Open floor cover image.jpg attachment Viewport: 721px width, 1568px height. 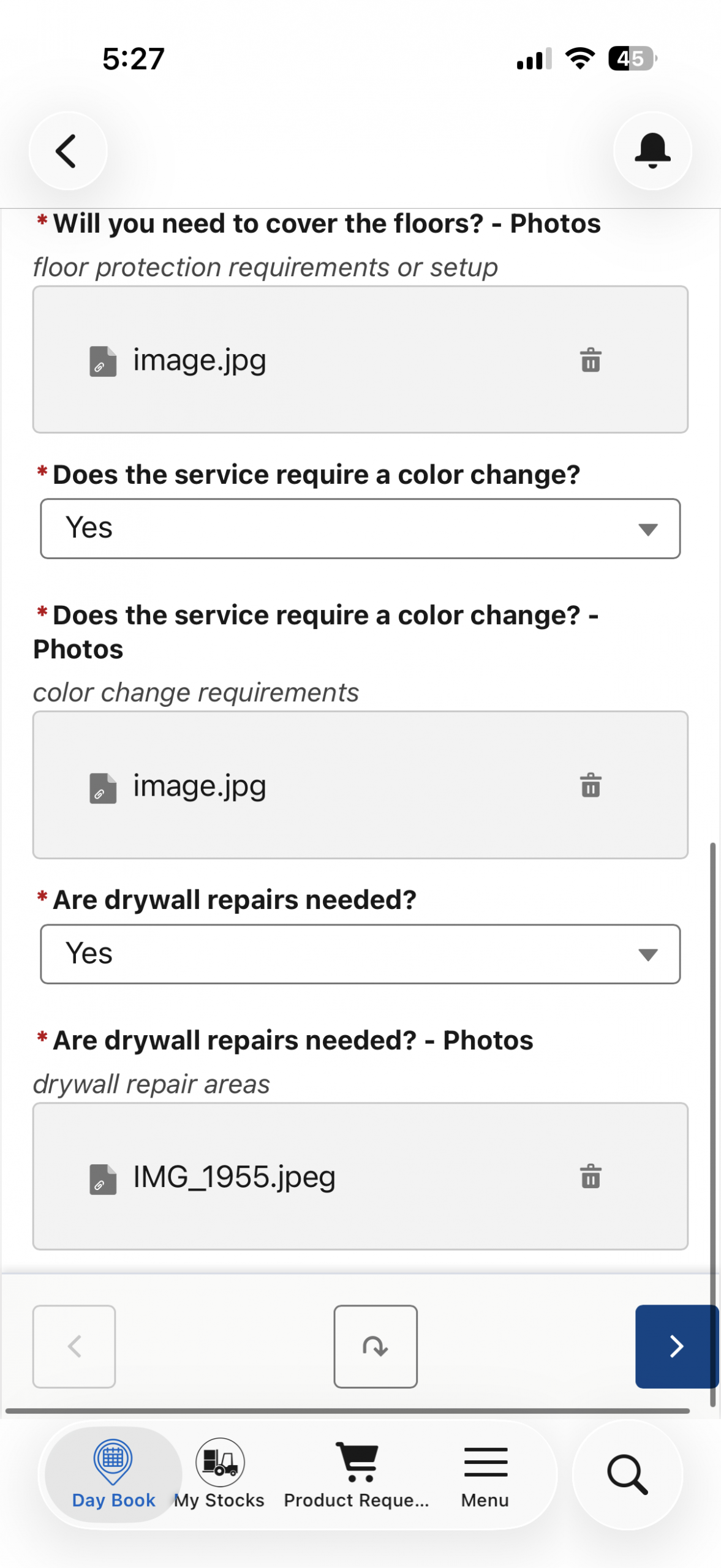point(200,361)
